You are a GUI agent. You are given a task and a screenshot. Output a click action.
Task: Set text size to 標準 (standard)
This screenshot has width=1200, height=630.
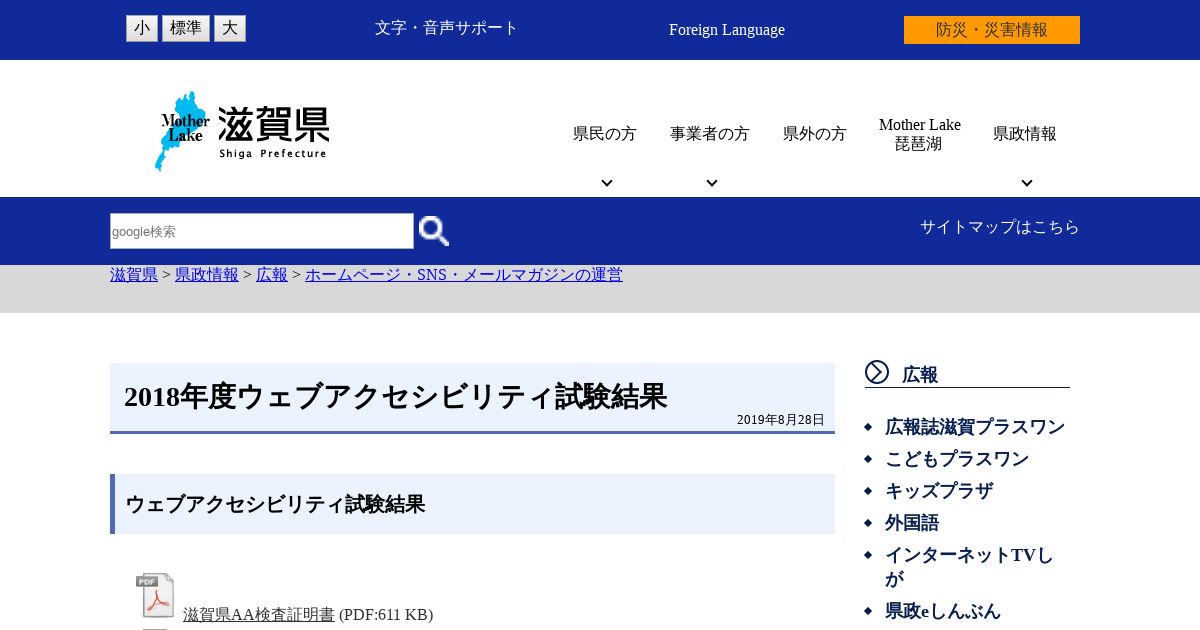point(186,29)
